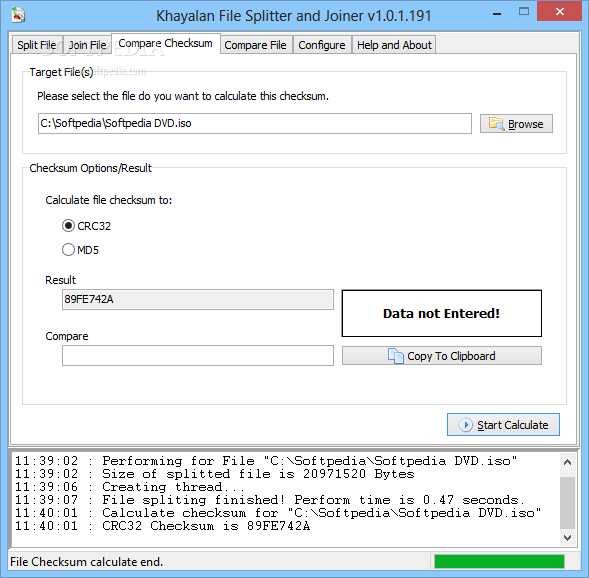
Task: Click the log scrollbar thumb
Action: coord(567,503)
